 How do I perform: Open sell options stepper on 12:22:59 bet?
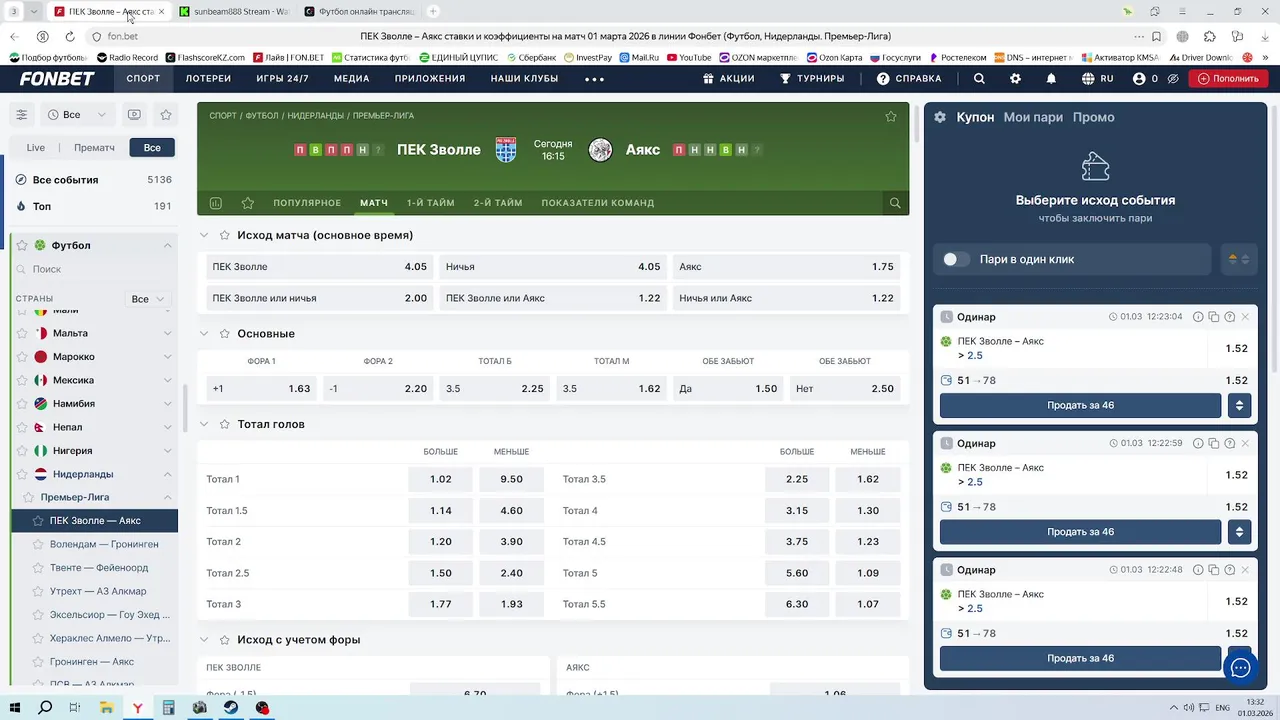tap(1239, 532)
